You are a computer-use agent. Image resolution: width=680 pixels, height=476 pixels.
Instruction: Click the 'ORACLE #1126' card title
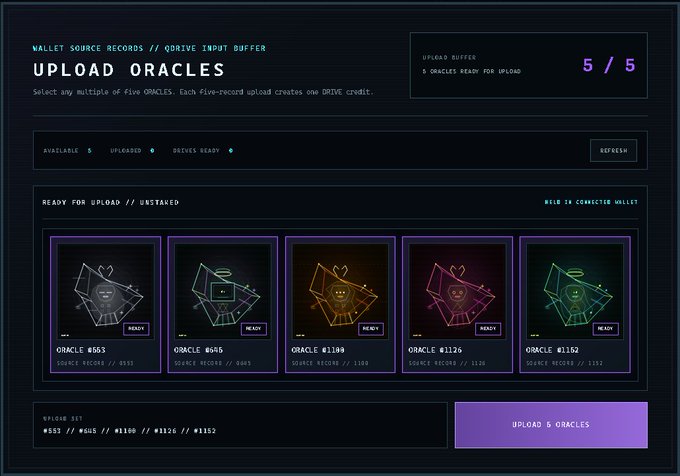tap(435, 350)
